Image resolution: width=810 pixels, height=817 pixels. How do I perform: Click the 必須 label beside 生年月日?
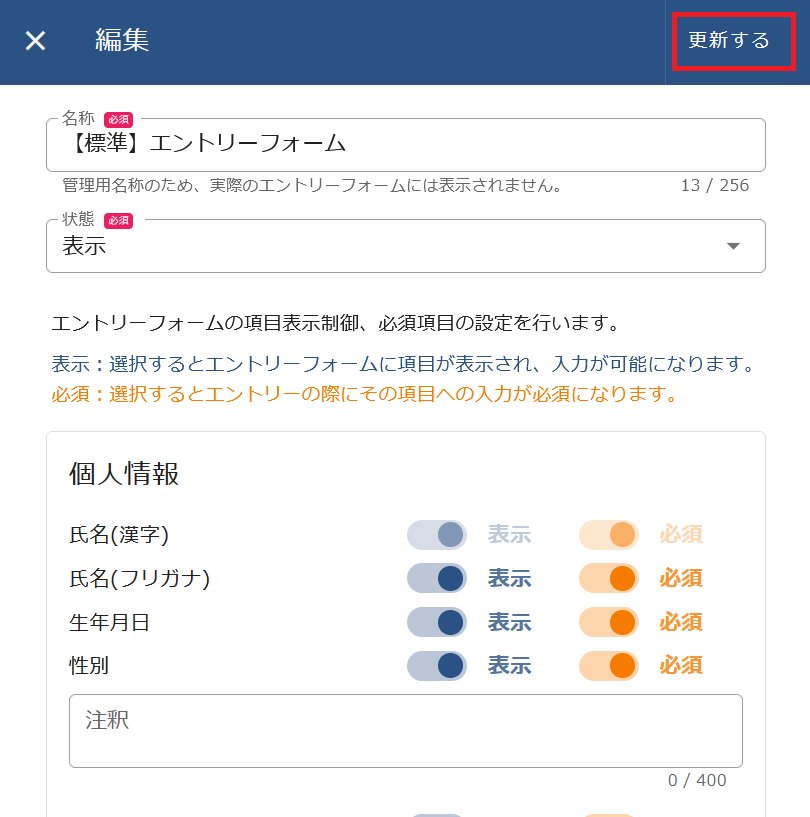click(x=680, y=622)
